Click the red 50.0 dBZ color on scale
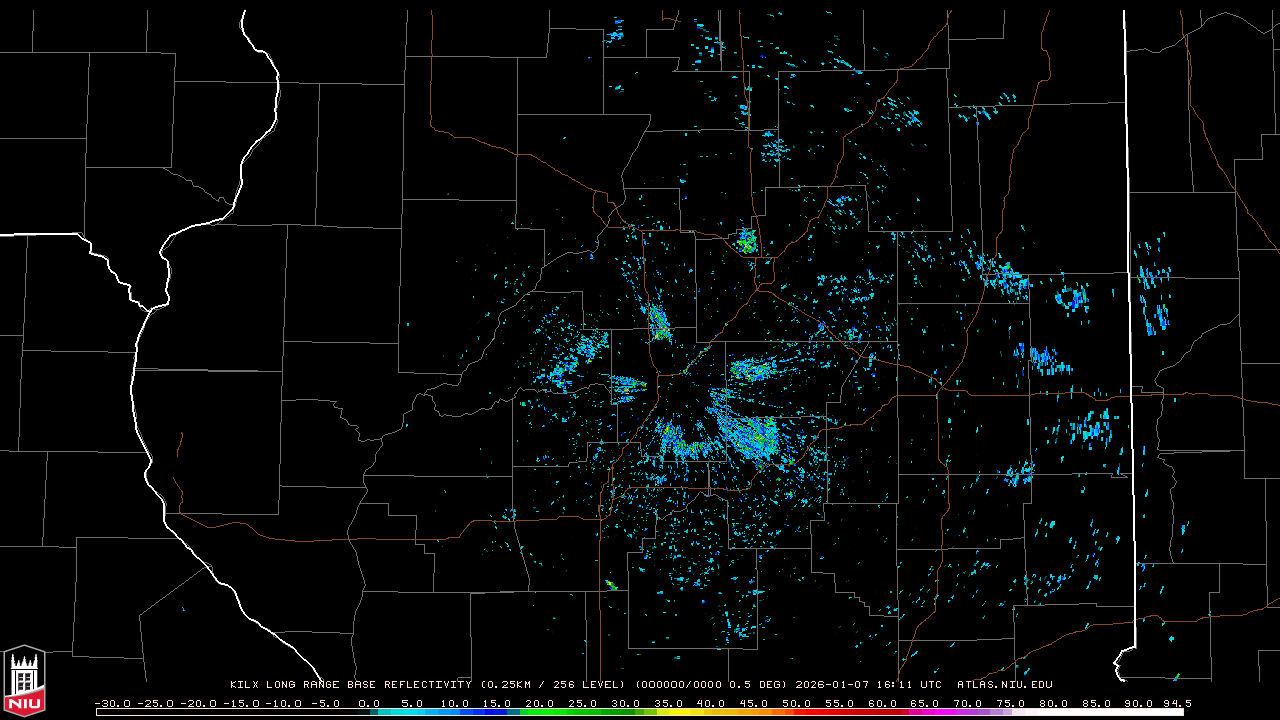This screenshot has height=720, width=1280. 797,712
